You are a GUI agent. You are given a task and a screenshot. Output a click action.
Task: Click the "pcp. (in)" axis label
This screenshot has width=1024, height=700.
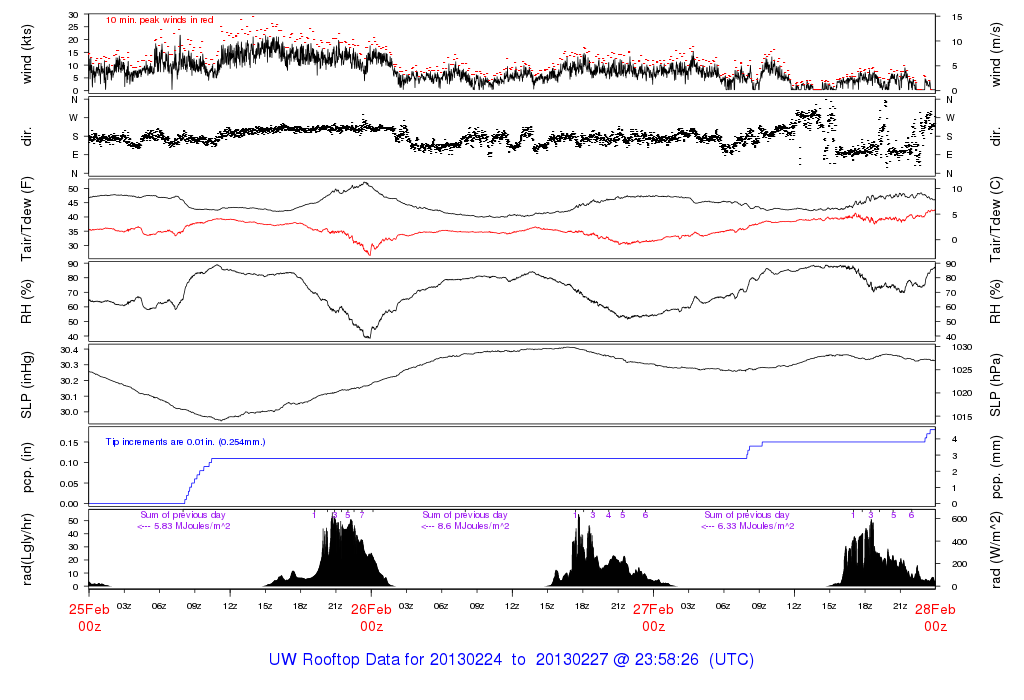point(27,468)
